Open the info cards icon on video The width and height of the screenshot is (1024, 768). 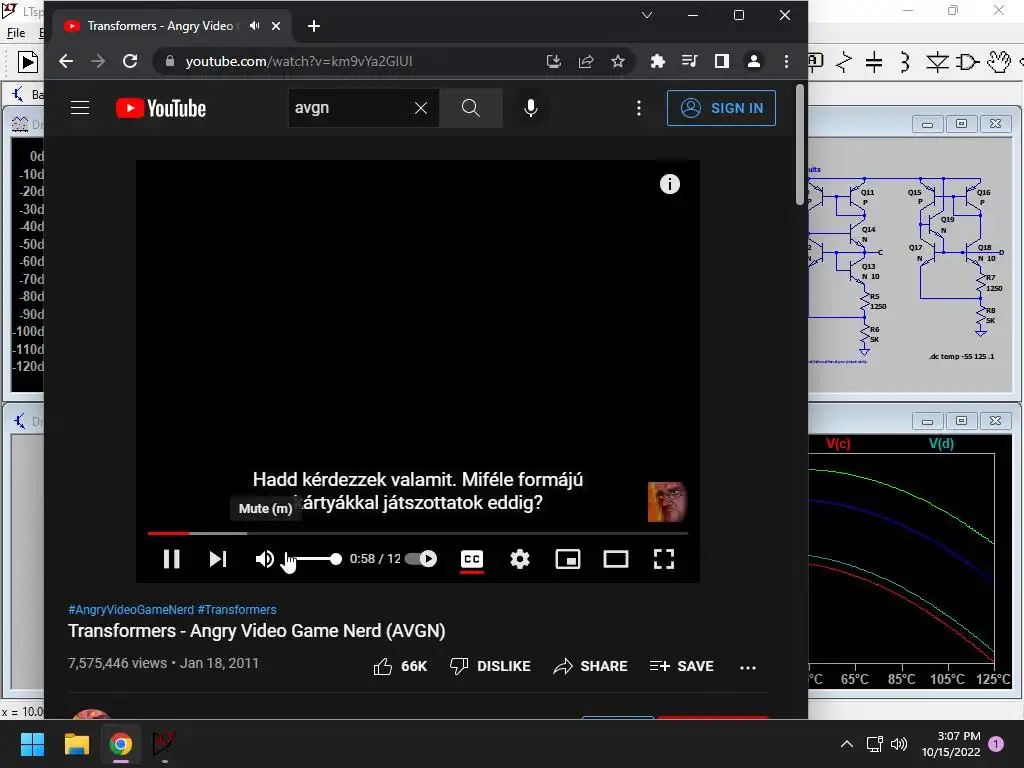tap(669, 184)
